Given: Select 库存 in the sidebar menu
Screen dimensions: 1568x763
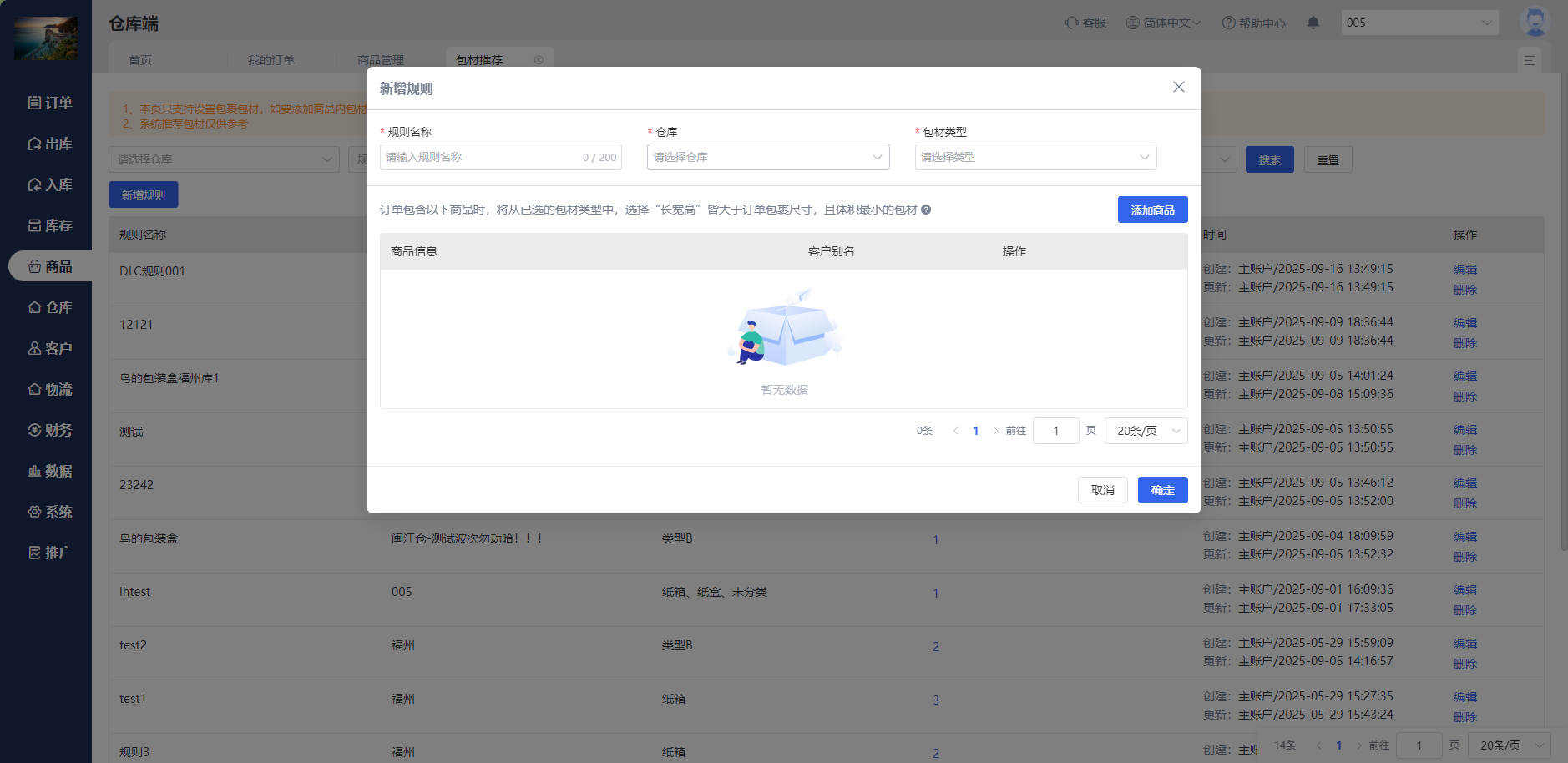Looking at the screenshot, I should pos(50,225).
